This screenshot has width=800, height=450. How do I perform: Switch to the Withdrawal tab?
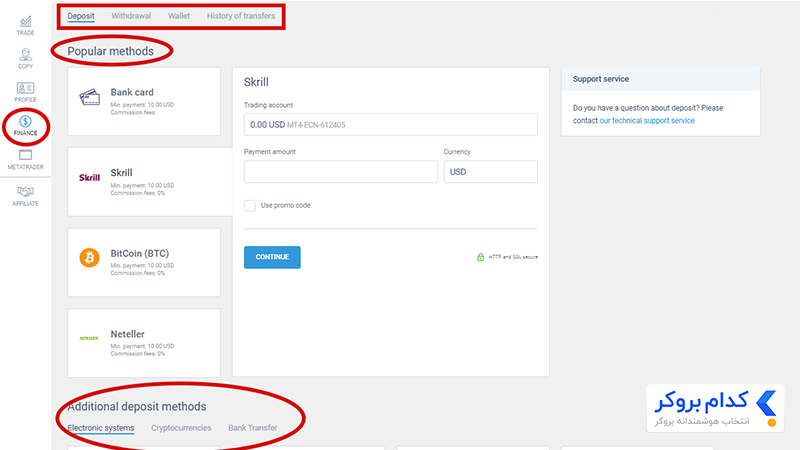(131, 16)
